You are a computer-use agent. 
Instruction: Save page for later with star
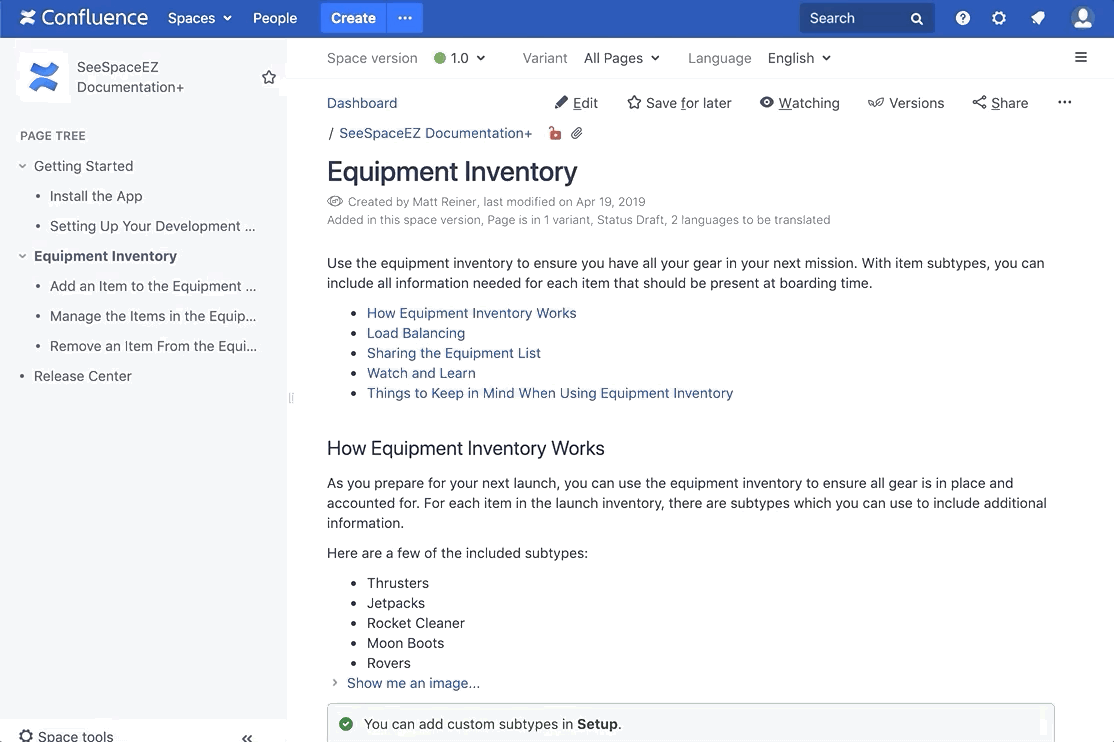coord(679,103)
